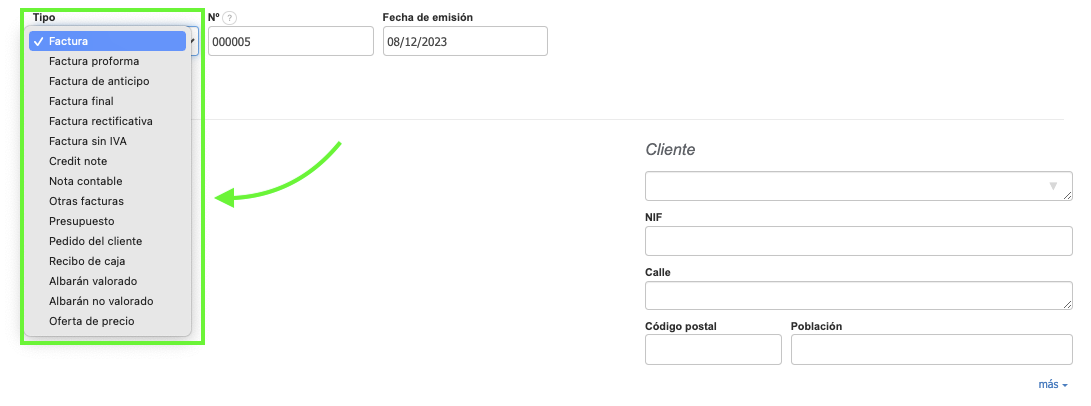Select Credit note in type list
Screen dimensions: 1091x406
point(78,161)
